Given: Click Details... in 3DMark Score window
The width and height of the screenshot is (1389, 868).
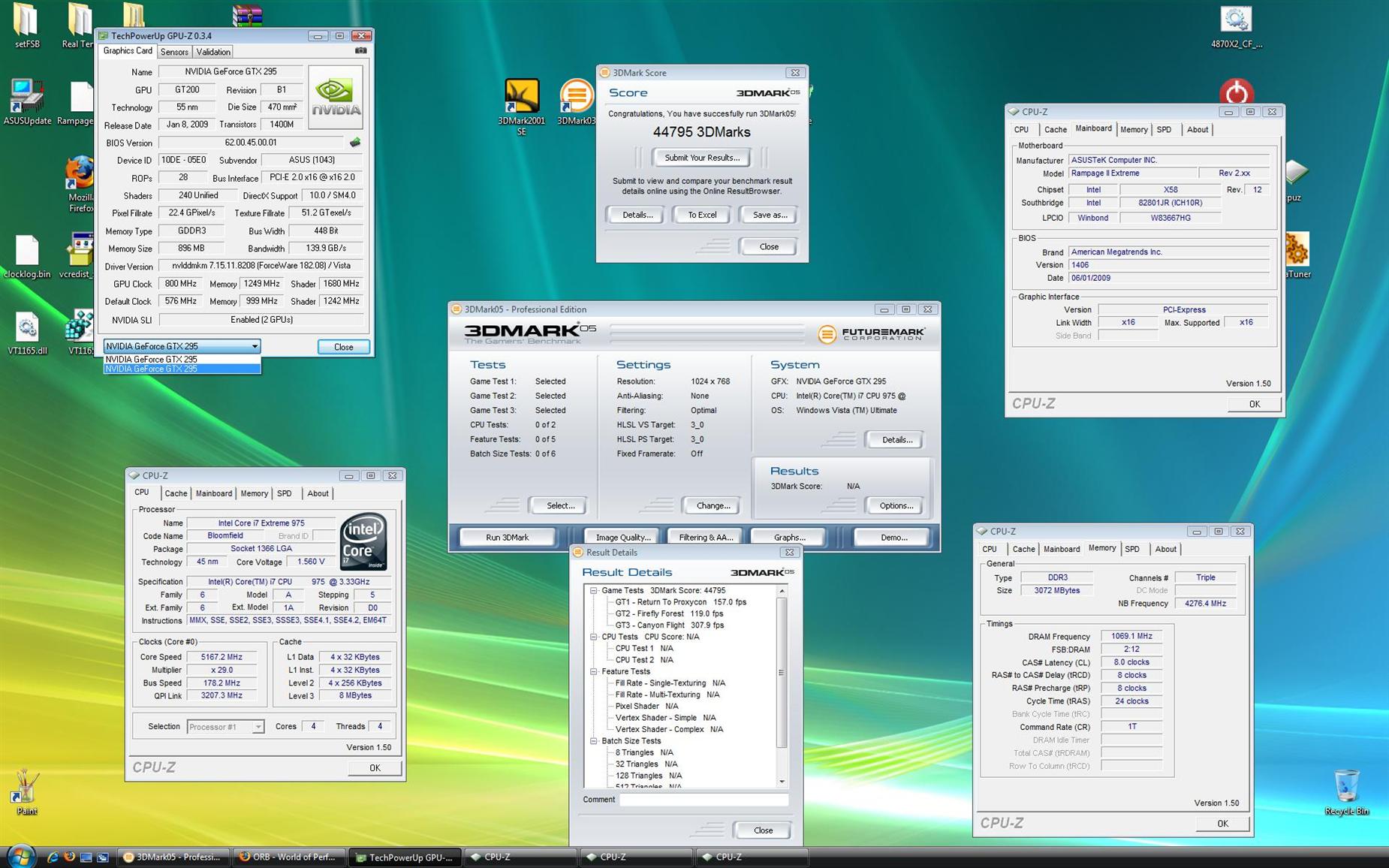Looking at the screenshot, I should (637, 215).
